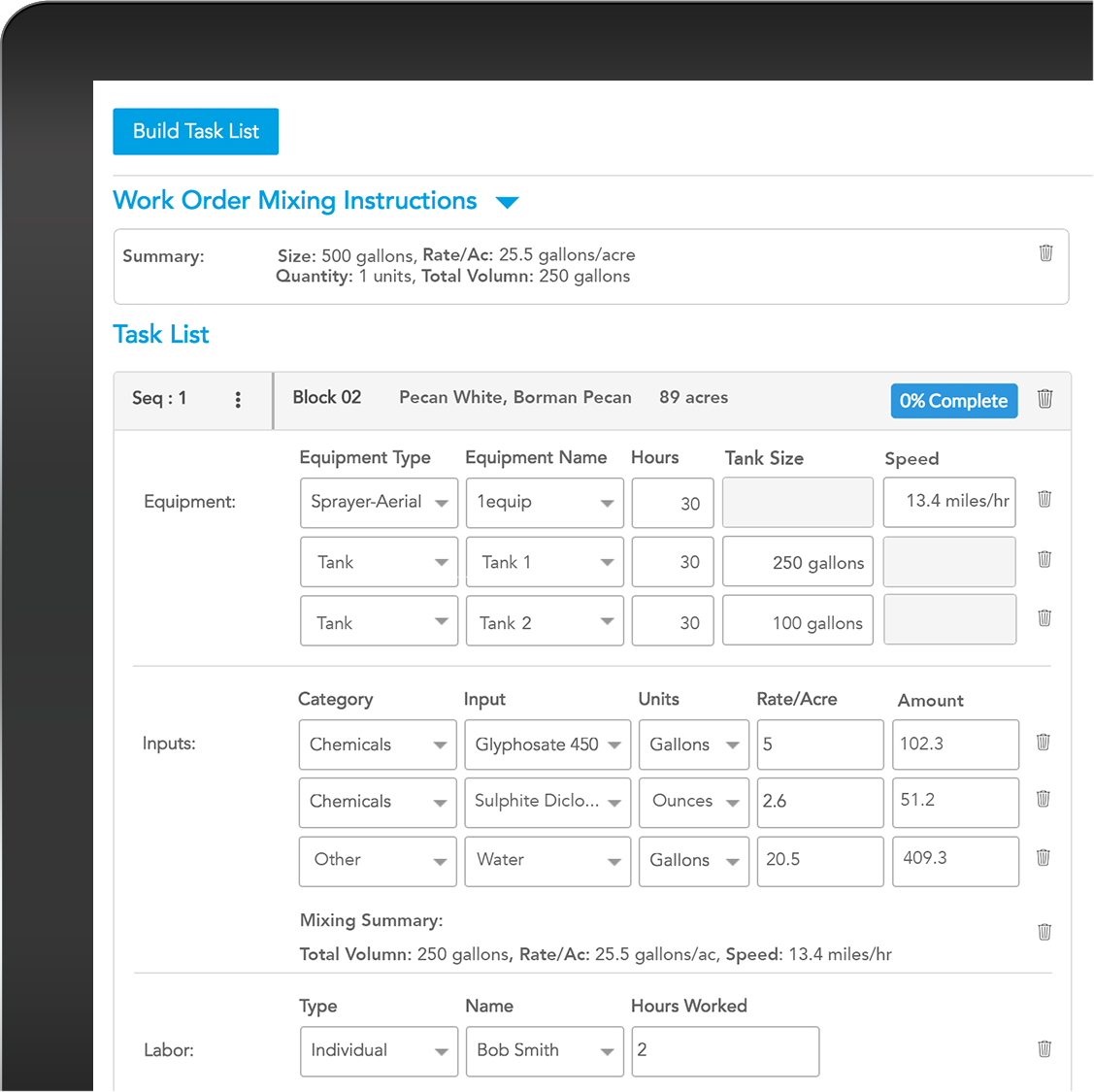The image size is (1094, 1092).
Task: Delete the Tank 2 equipment row
Action: (1044, 617)
